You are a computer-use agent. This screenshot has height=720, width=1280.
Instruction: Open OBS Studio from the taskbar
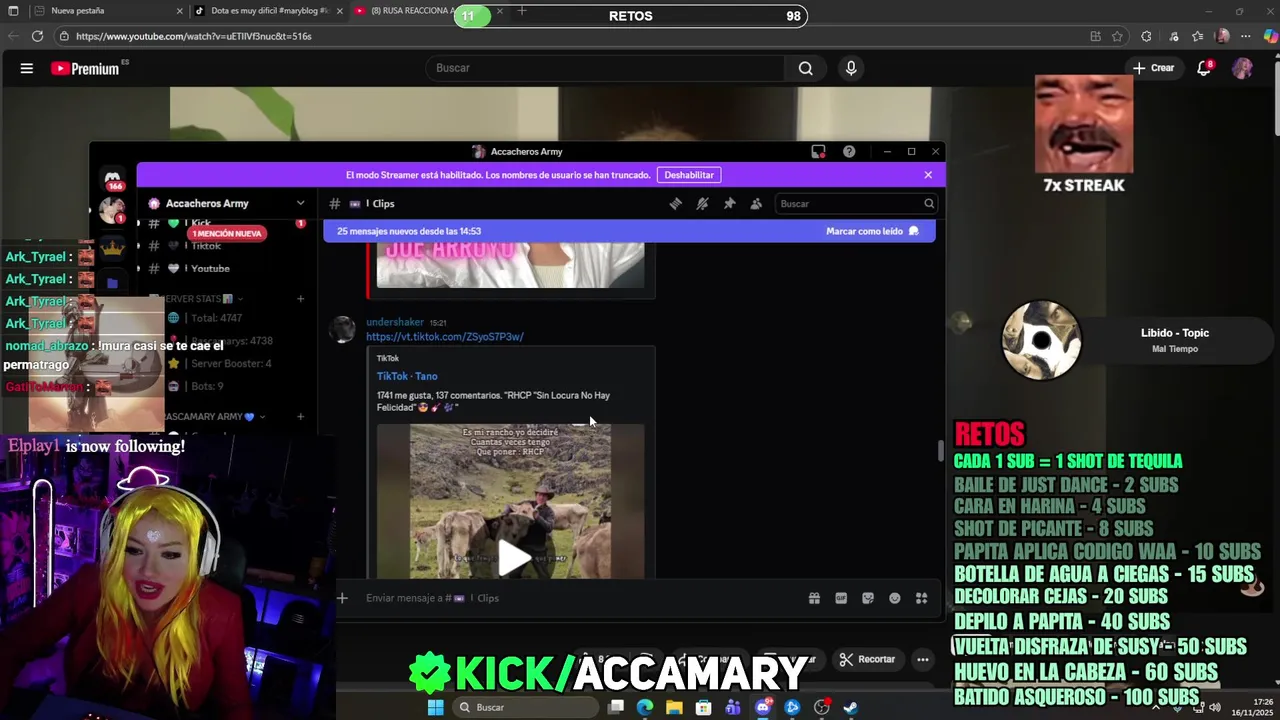click(822, 707)
